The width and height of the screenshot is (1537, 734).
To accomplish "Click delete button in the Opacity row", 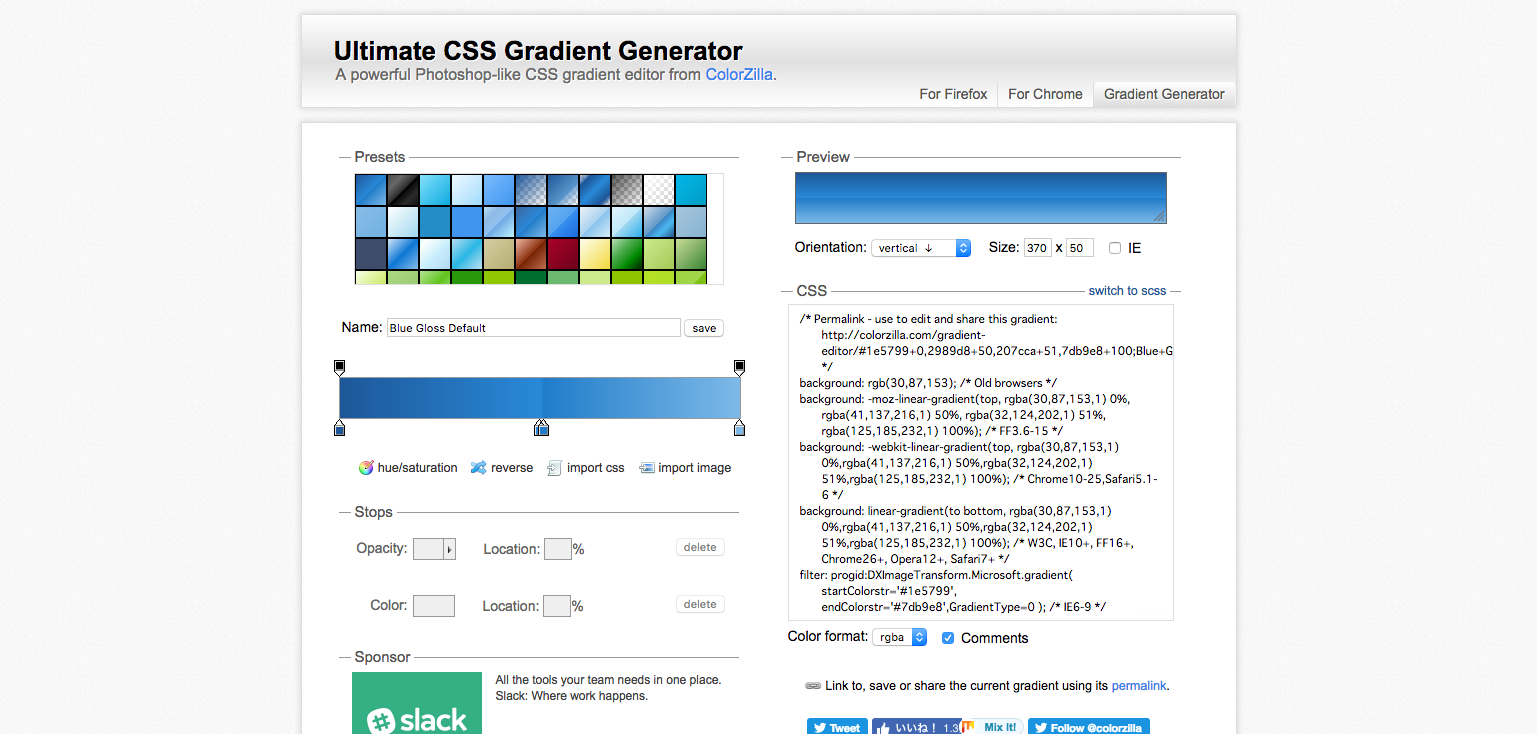I will click(700, 547).
